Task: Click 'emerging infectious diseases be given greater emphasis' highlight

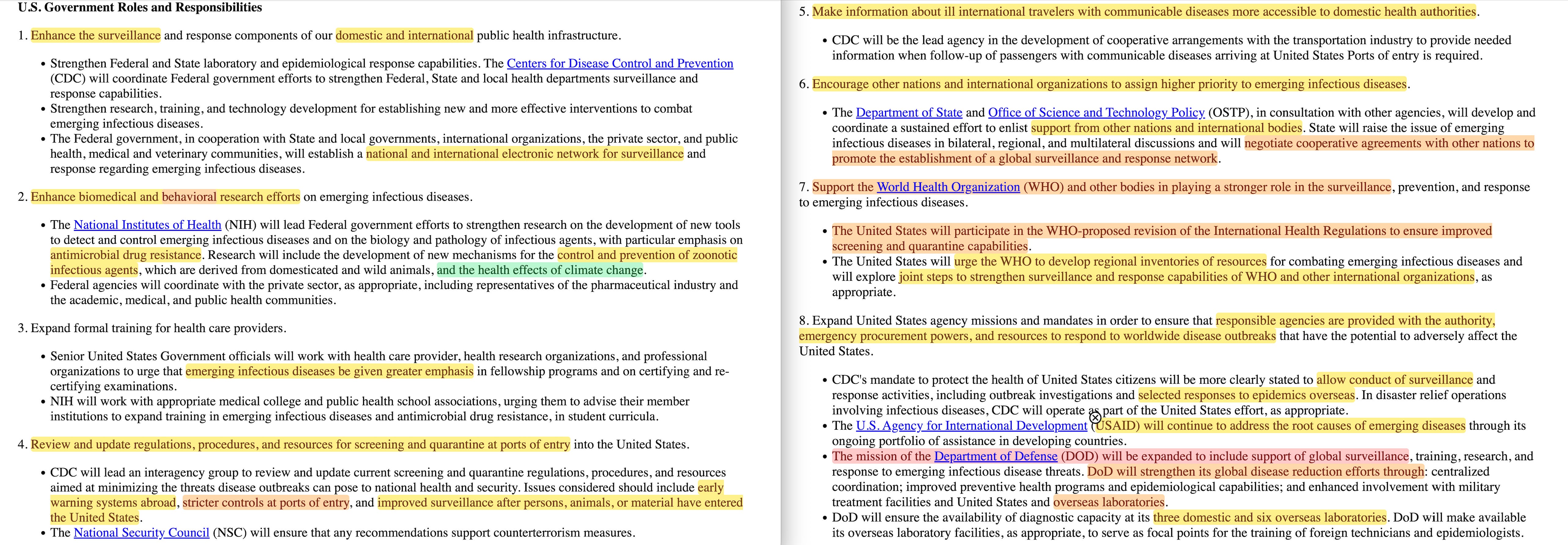Action: (329, 372)
